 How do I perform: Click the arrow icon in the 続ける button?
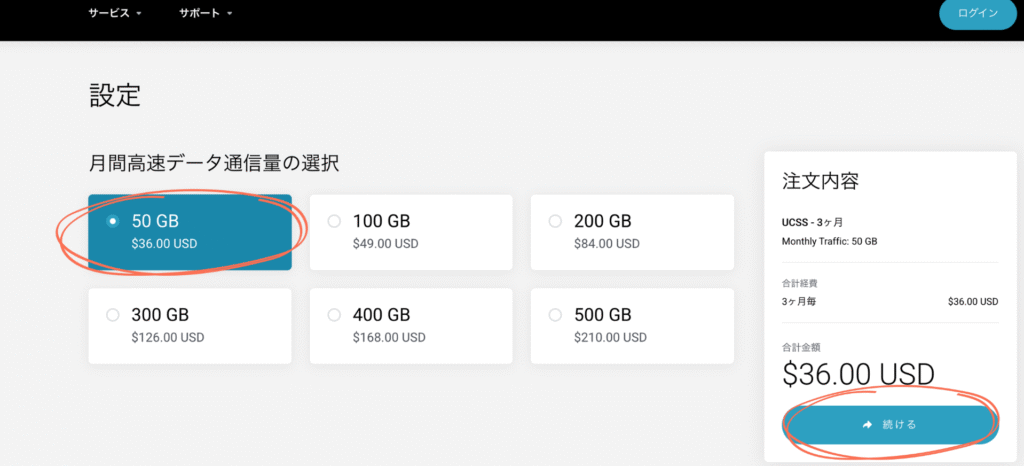867,425
